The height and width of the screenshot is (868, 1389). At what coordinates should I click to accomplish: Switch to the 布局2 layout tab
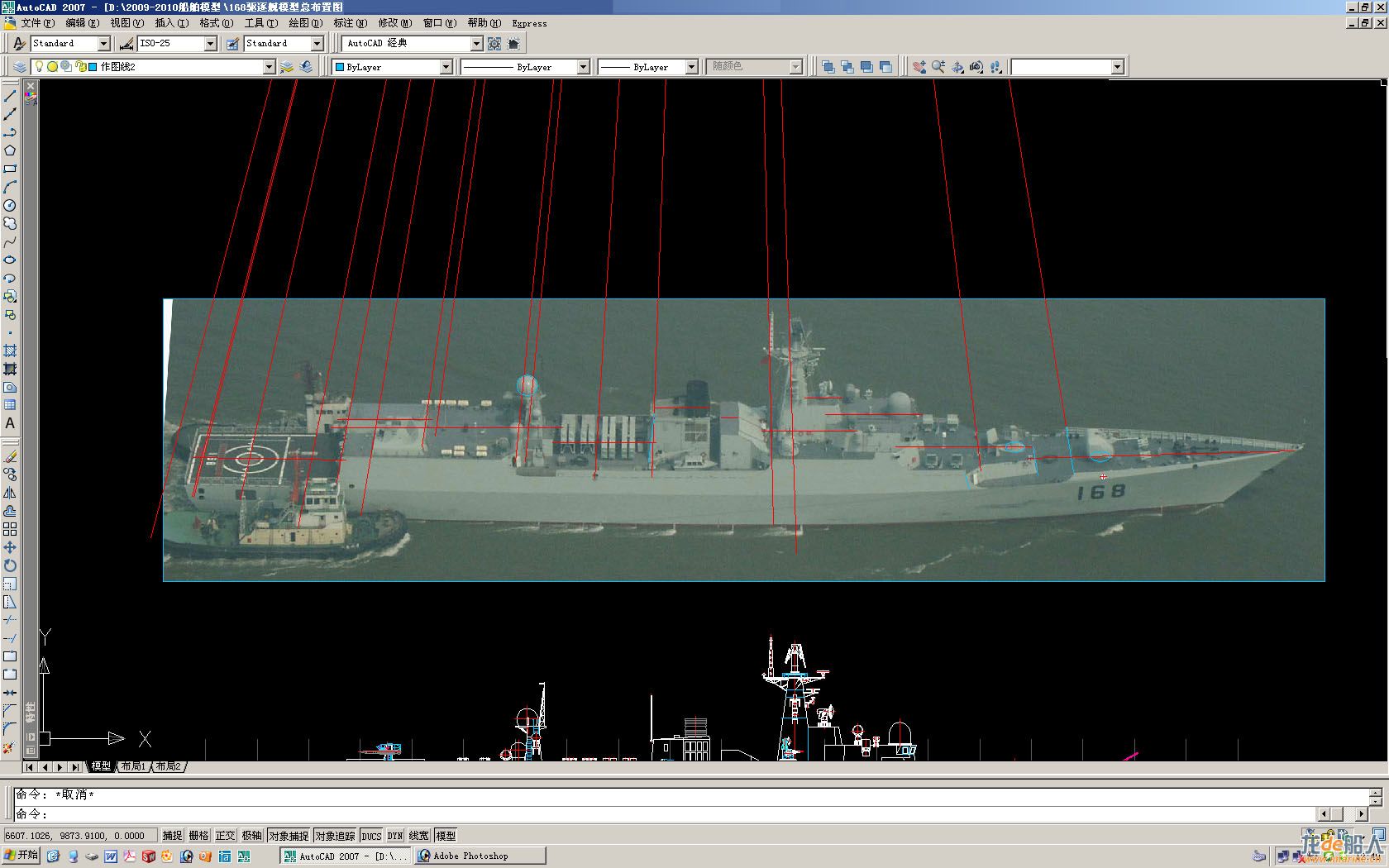(168, 766)
